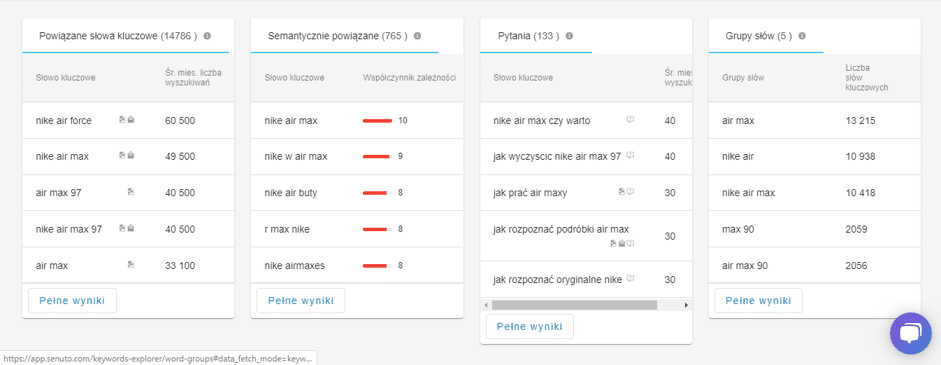This screenshot has height=365, width=941.
Task: Click info icon beside Powiązane słowa kluczowe
Action: pos(207,36)
